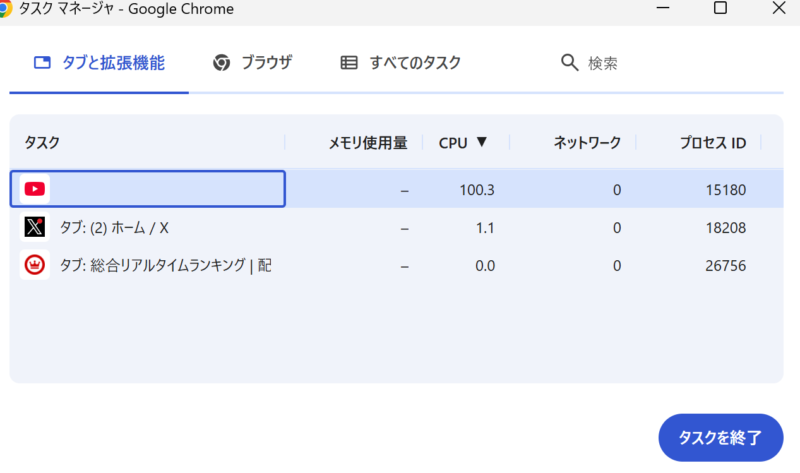Maximize the Task Manager window
The image size is (800, 473).
pos(720,8)
